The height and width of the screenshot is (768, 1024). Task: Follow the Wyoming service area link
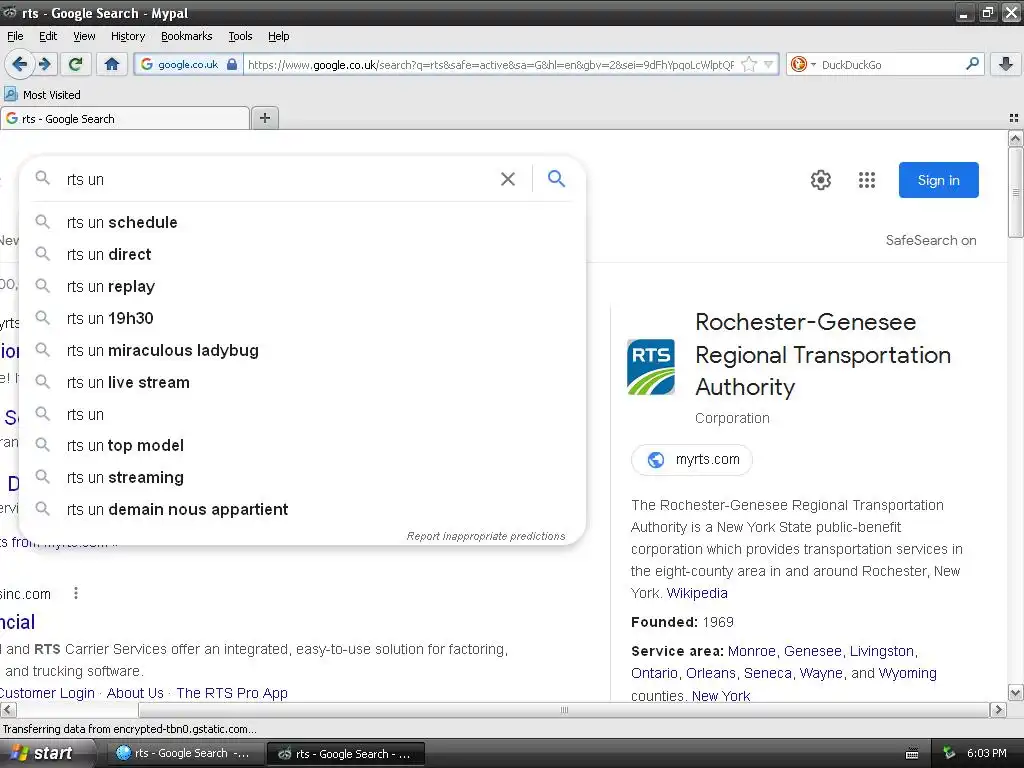907,673
